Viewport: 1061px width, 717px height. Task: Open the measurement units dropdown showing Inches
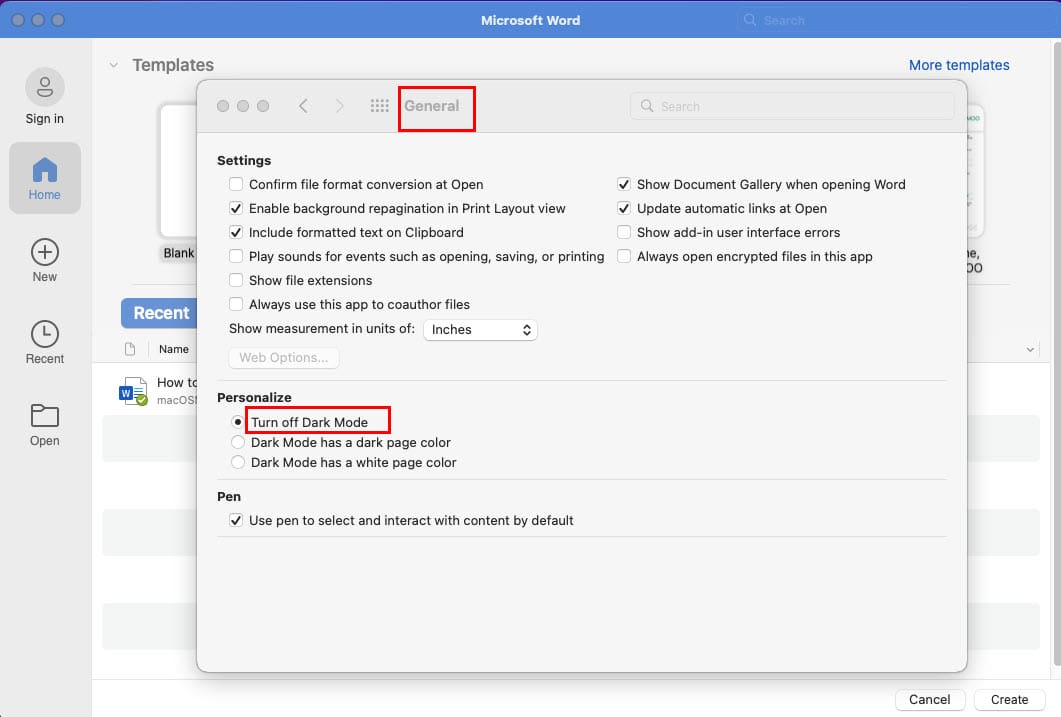point(480,329)
